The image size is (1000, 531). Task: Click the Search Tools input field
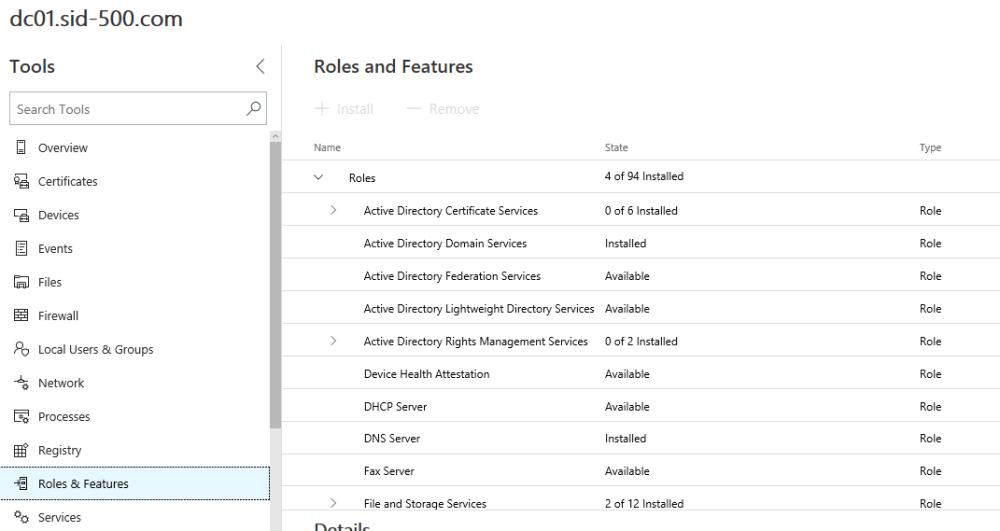[x=125, y=109]
